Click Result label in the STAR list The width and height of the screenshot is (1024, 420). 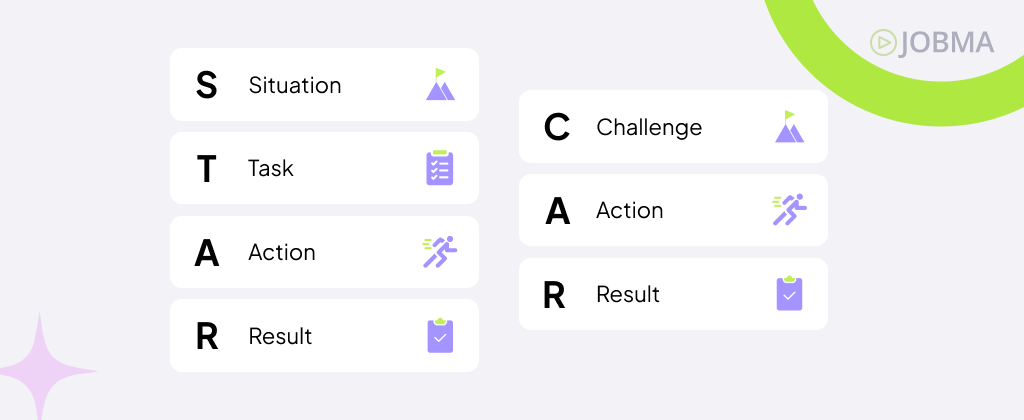tap(280, 336)
